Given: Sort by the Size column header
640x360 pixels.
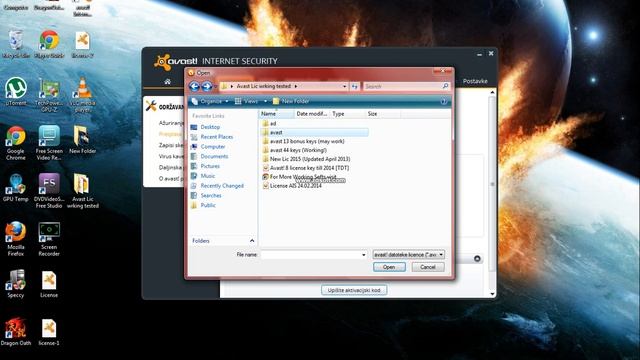Looking at the screenshot, I should [x=383, y=114].
